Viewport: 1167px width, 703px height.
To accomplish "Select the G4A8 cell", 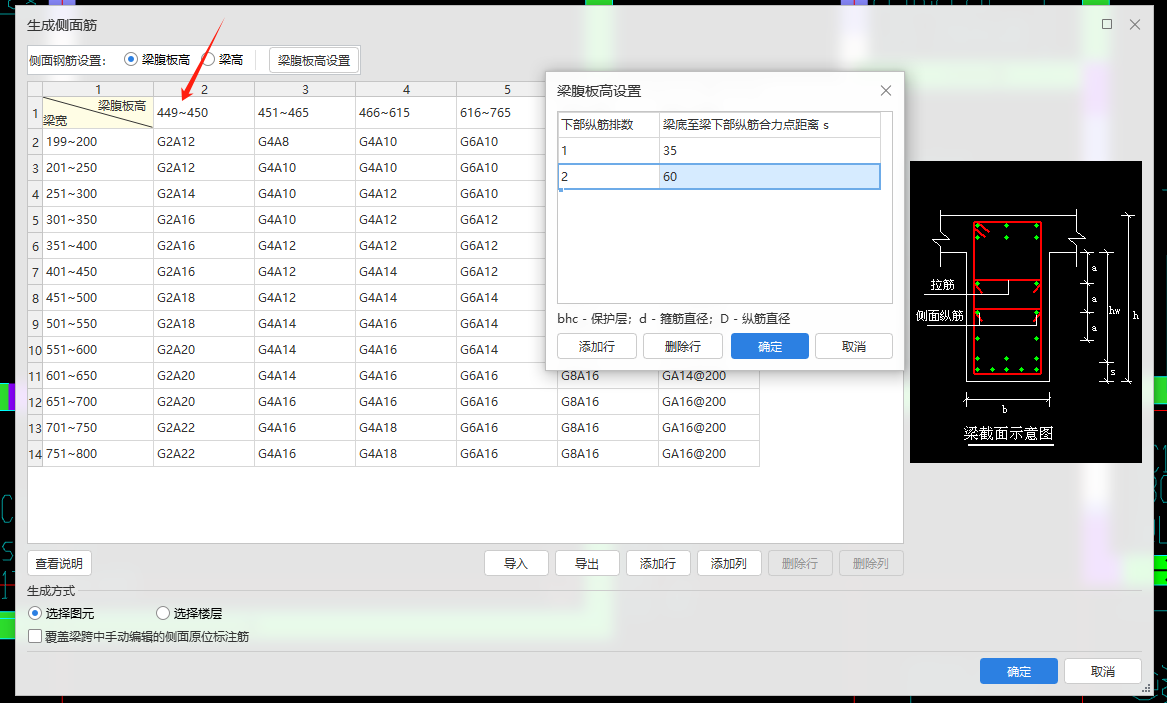I will click(x=305, y=141).
